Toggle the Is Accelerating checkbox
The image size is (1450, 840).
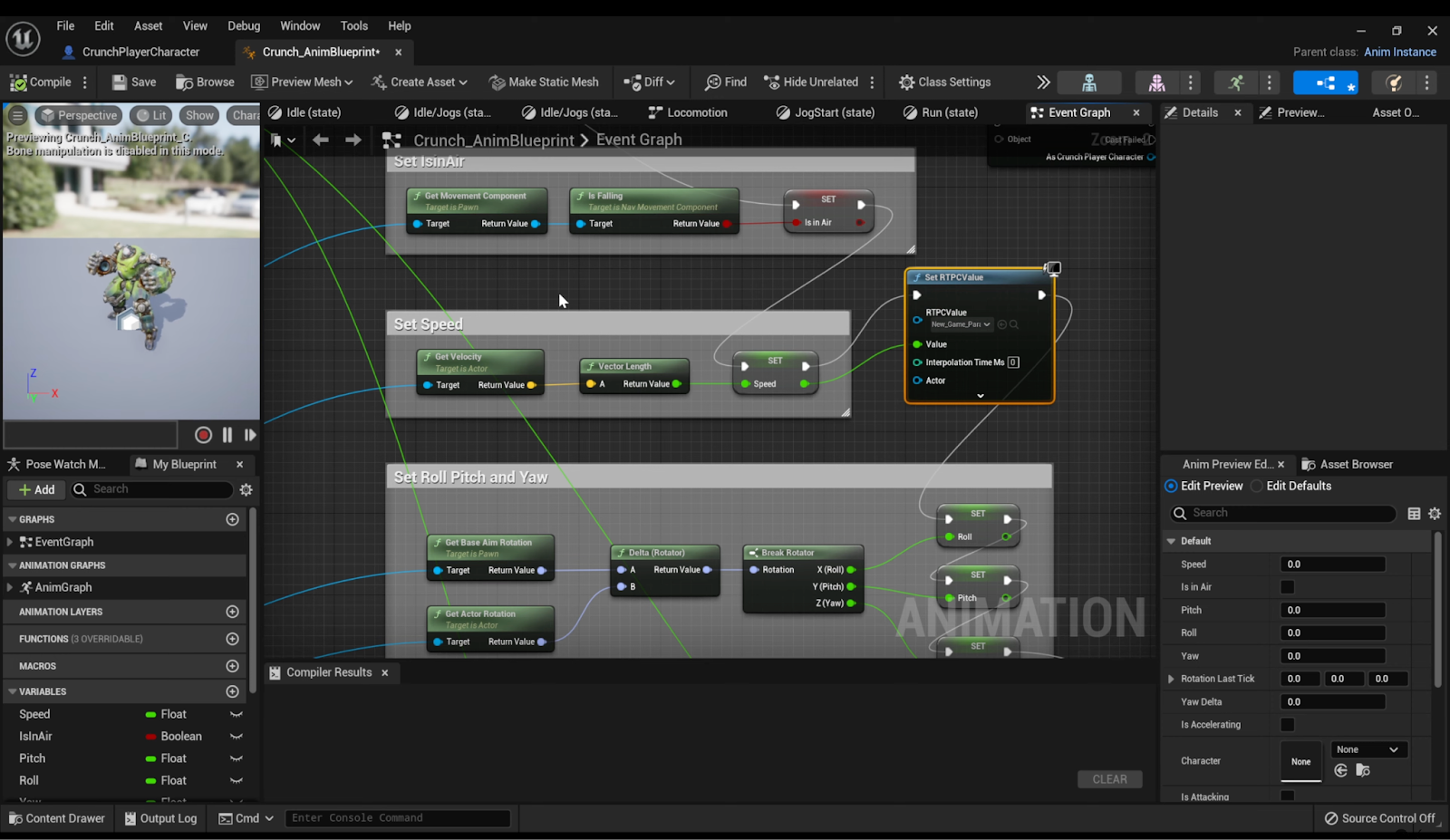[x=1287, y=725]
